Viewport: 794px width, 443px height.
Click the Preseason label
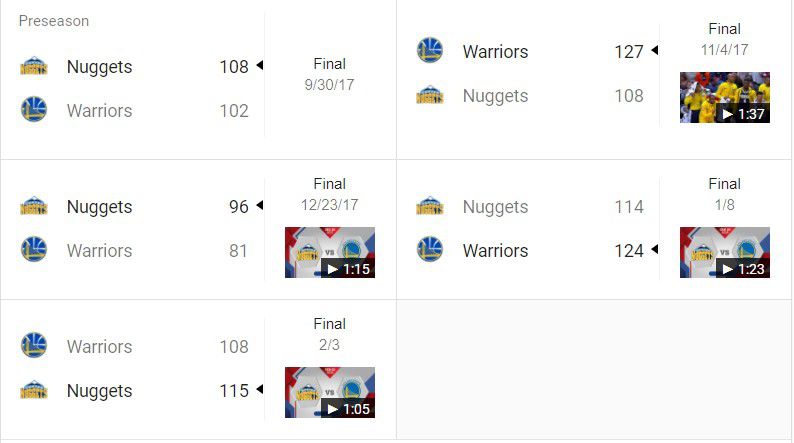pos(54,21)
